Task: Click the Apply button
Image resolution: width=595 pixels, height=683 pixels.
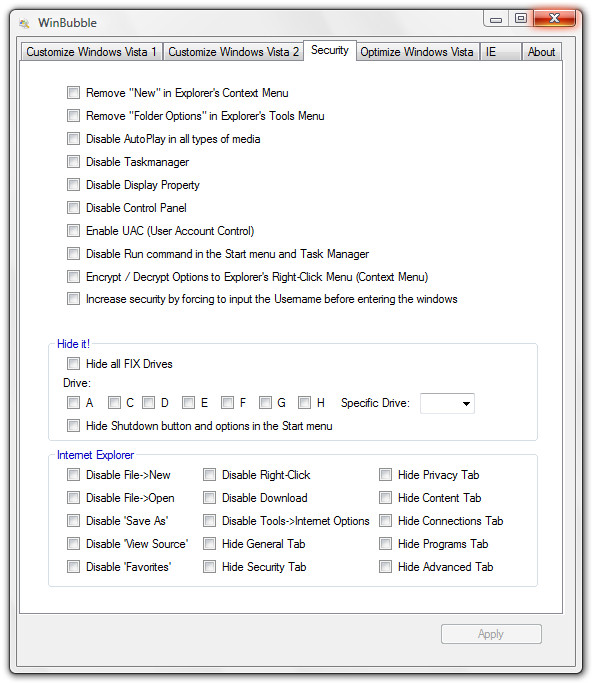Action: click(491, 634)
